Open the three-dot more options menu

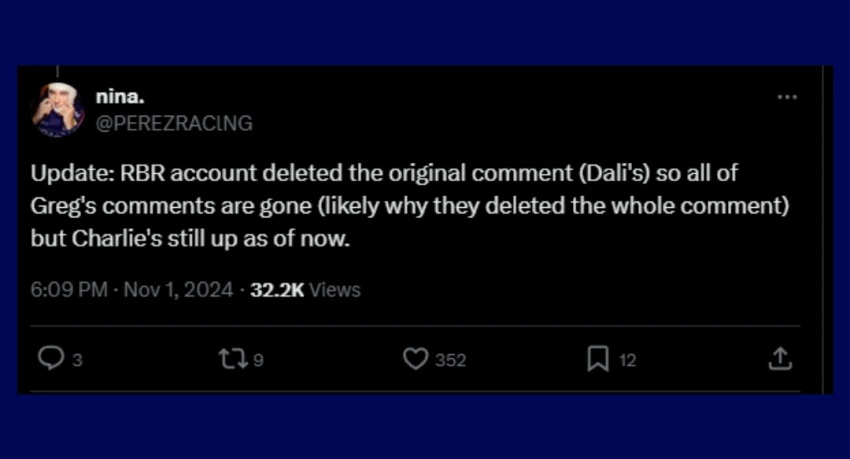click(787, 97)
